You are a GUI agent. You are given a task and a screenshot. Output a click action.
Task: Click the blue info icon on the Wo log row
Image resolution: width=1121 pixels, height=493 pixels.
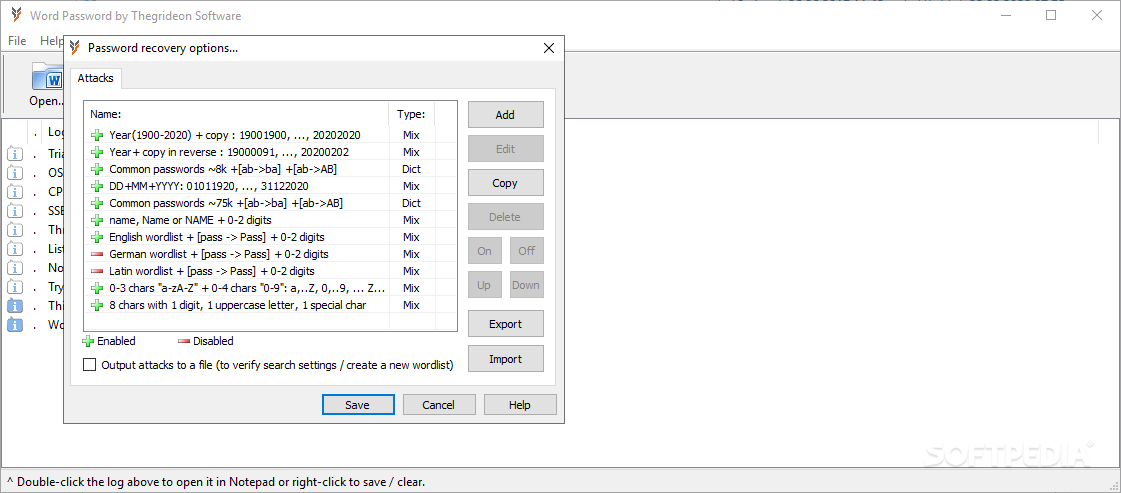pos(15,325)
